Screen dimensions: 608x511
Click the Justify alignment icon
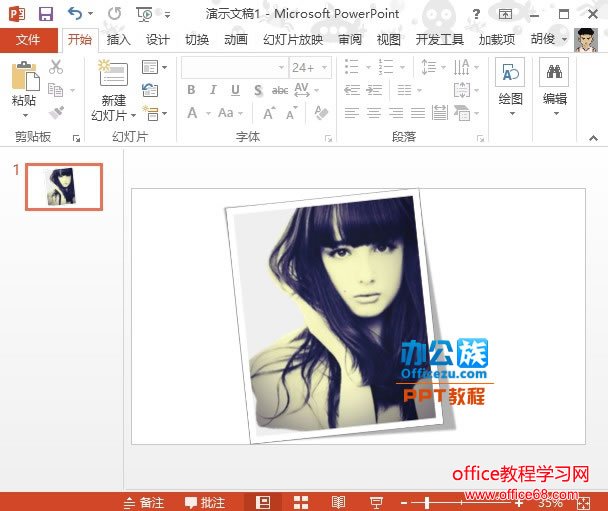point(418,113)
